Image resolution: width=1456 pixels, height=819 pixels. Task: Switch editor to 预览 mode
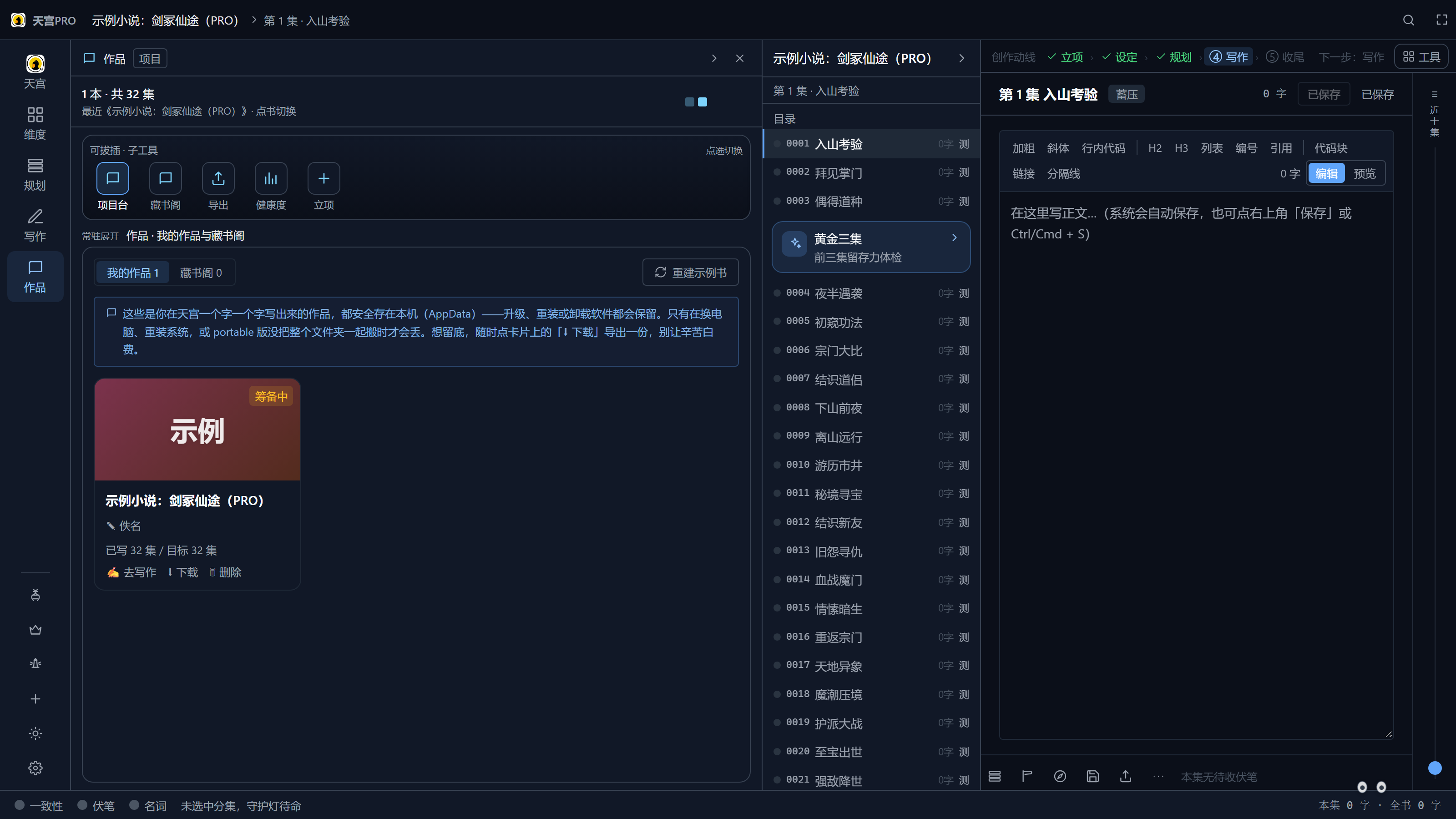[x=1365, y=173]
